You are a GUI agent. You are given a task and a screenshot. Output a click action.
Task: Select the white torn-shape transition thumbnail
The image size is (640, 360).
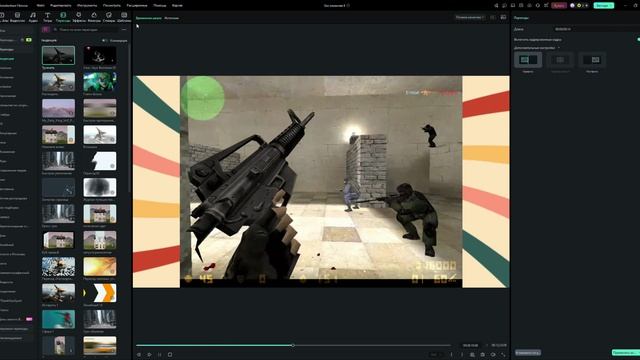(x=100, y=161)
